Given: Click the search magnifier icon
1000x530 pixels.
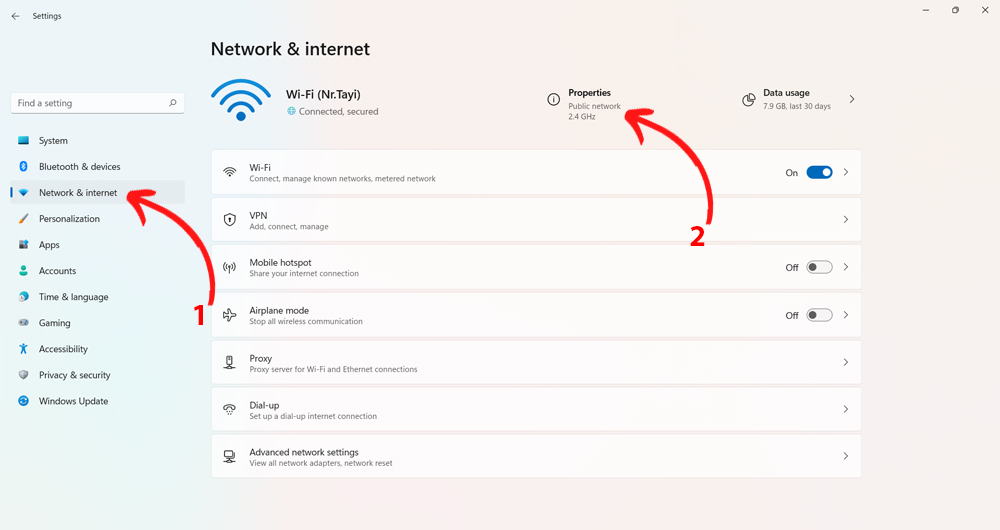Looking at the screenshot, I should click(173, 103).
